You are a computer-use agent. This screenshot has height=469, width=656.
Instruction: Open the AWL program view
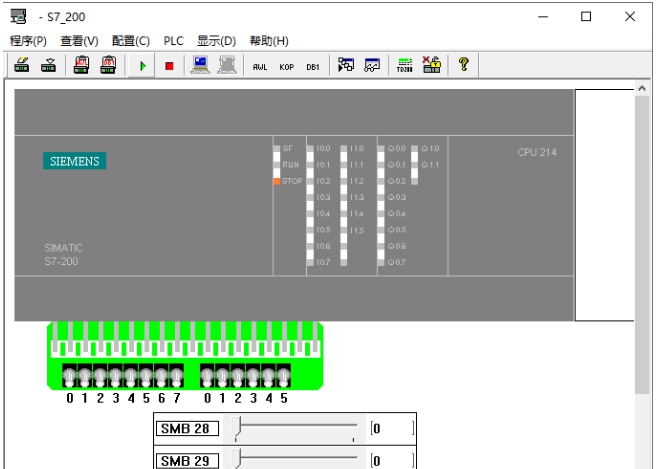tap(260, 67)
